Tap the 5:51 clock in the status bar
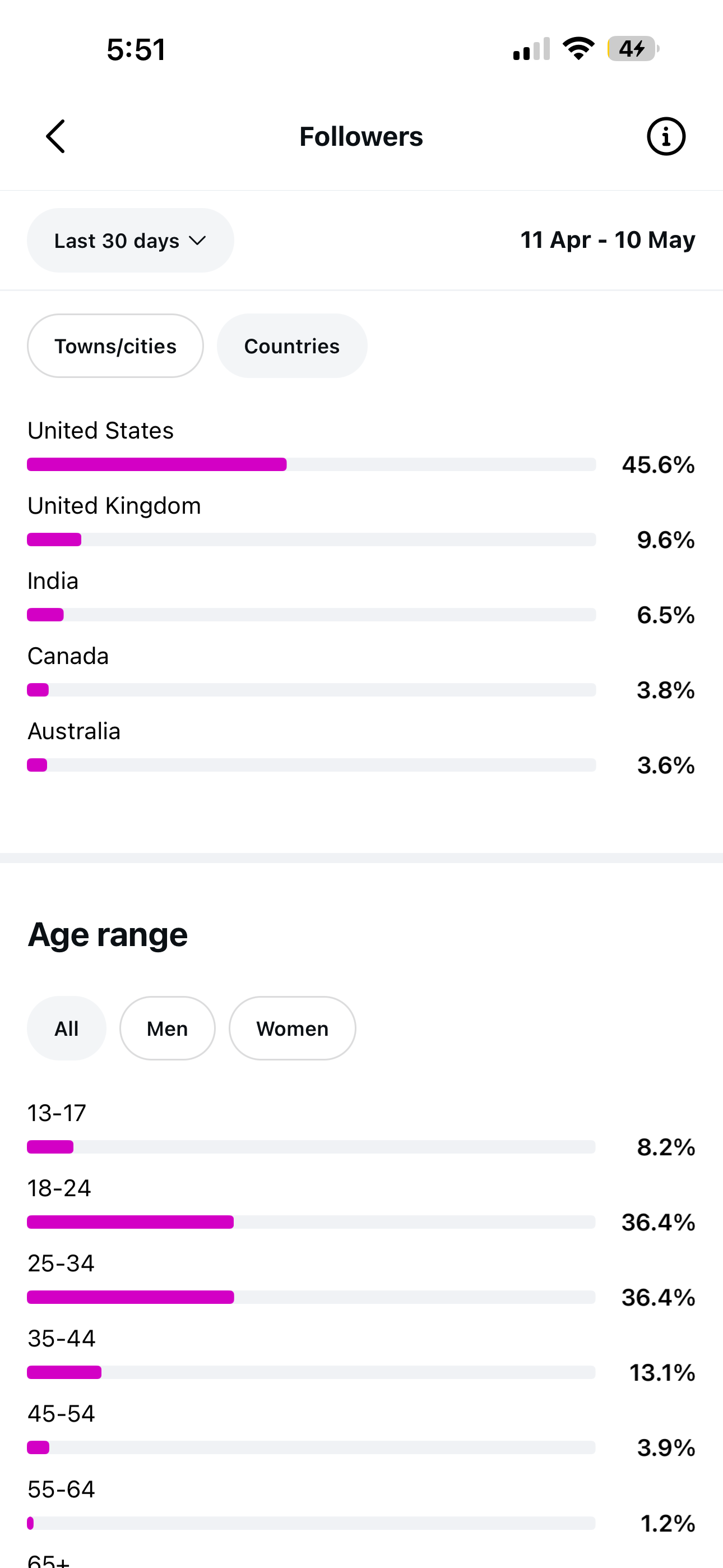 coord(136,49)
